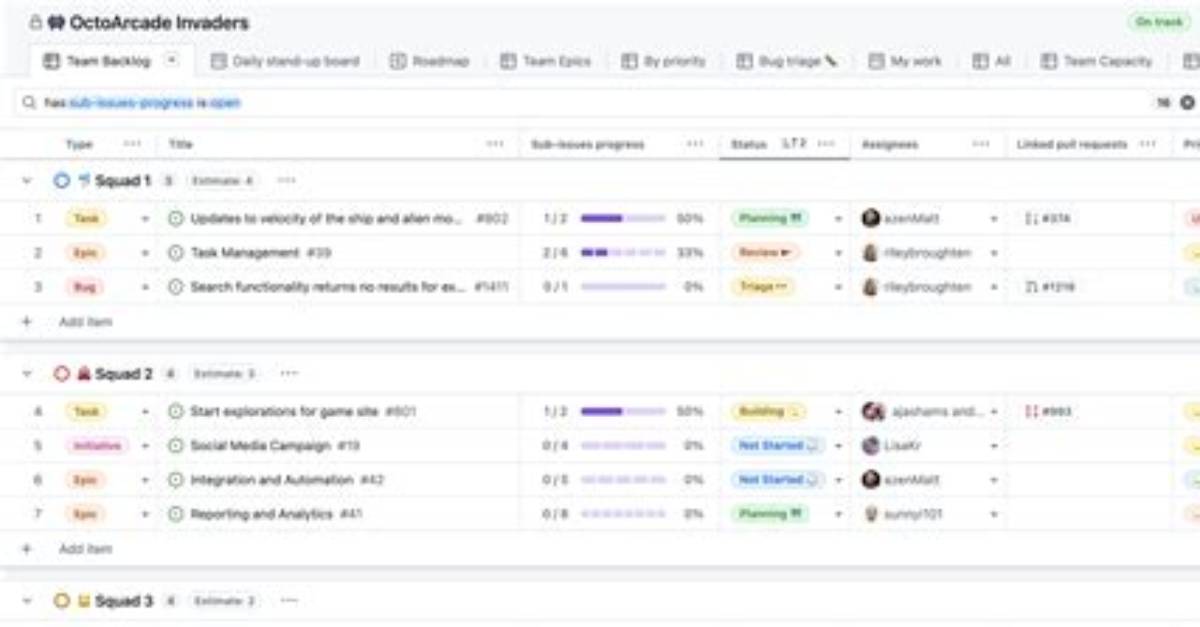Open Title column options menu
This screenshot has width=1200, height=627.
click(x=495, y=144)
